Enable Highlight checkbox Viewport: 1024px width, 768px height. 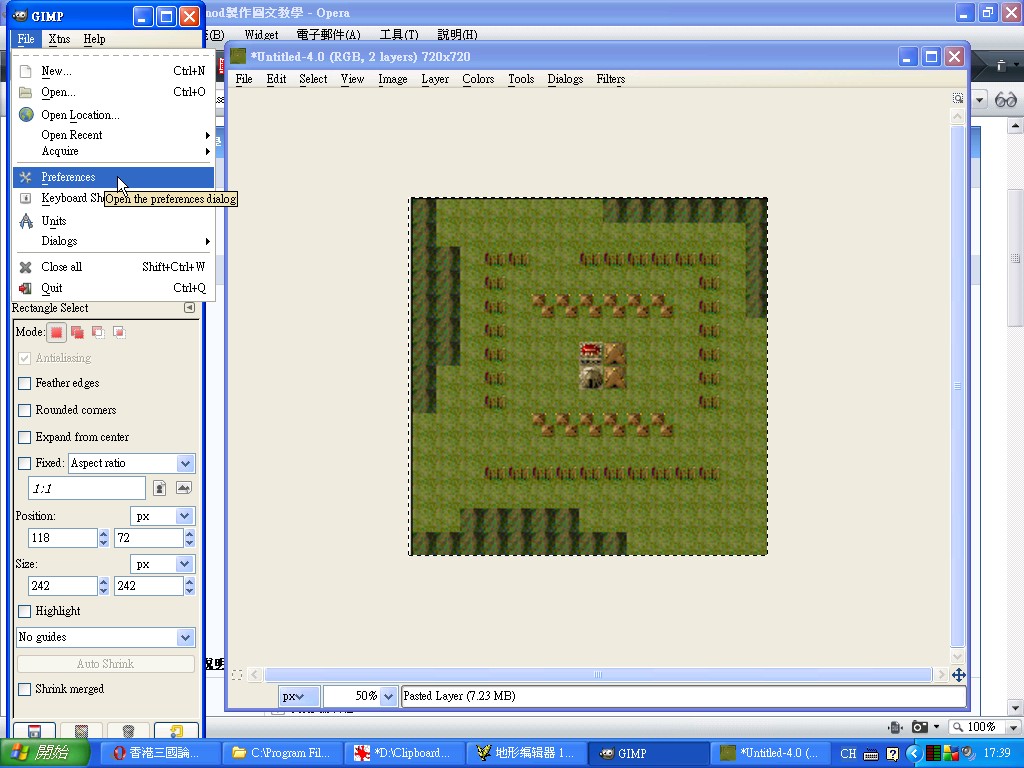click(25, 611)
